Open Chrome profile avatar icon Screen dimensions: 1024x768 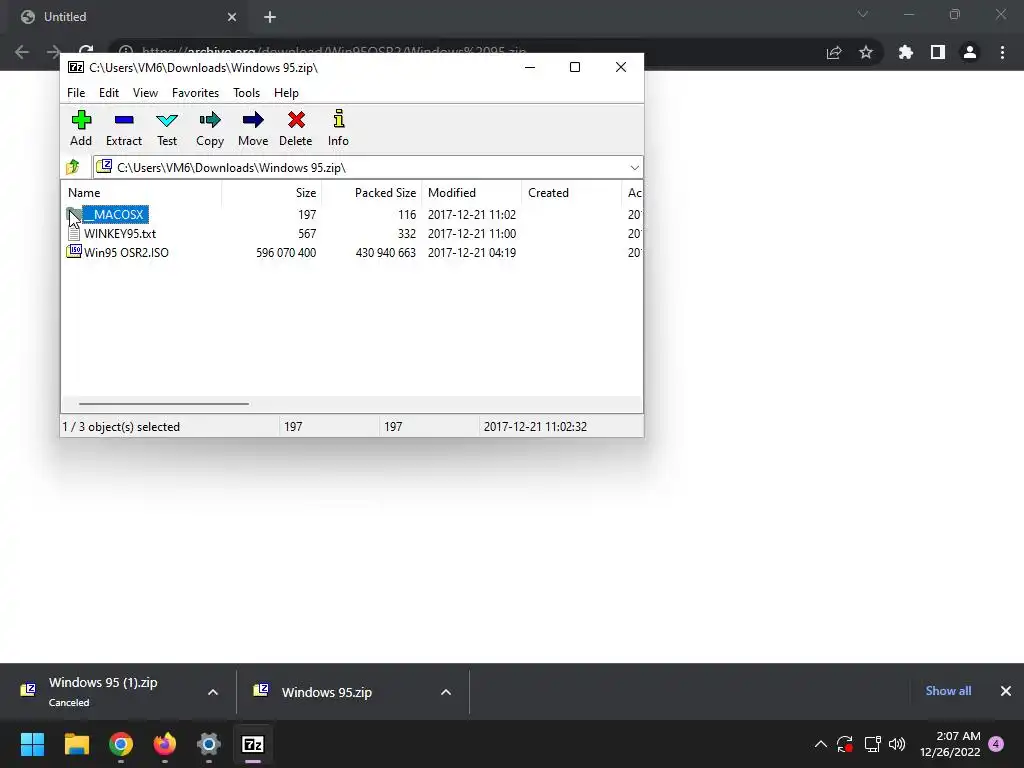pos(970,52)
